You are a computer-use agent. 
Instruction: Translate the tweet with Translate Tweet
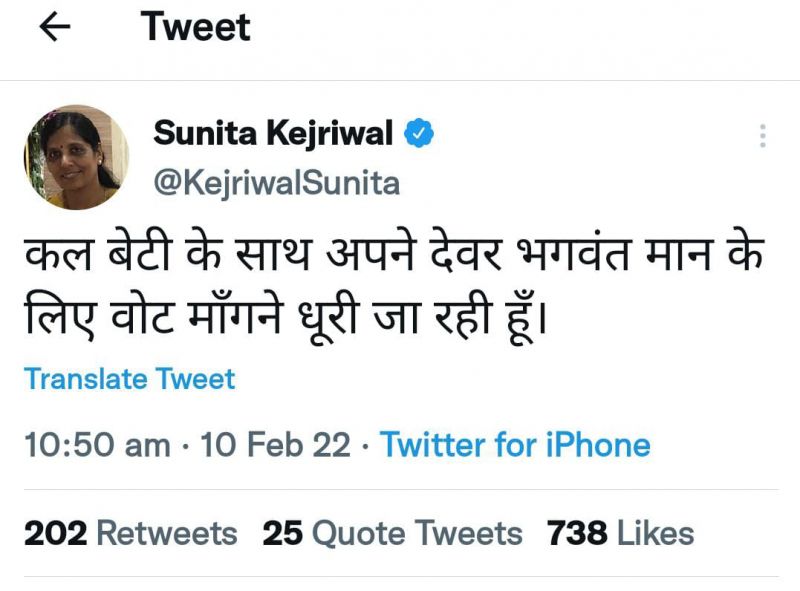click(130, 379)
